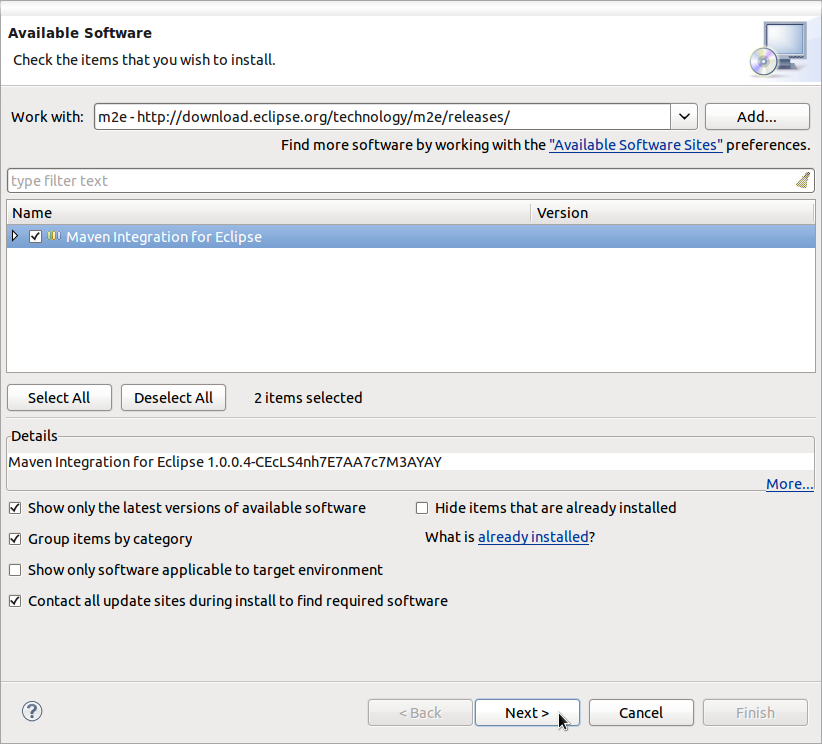
Task: Expand the Maven Integration for Eclipse tree node
Action: point(15,237)
